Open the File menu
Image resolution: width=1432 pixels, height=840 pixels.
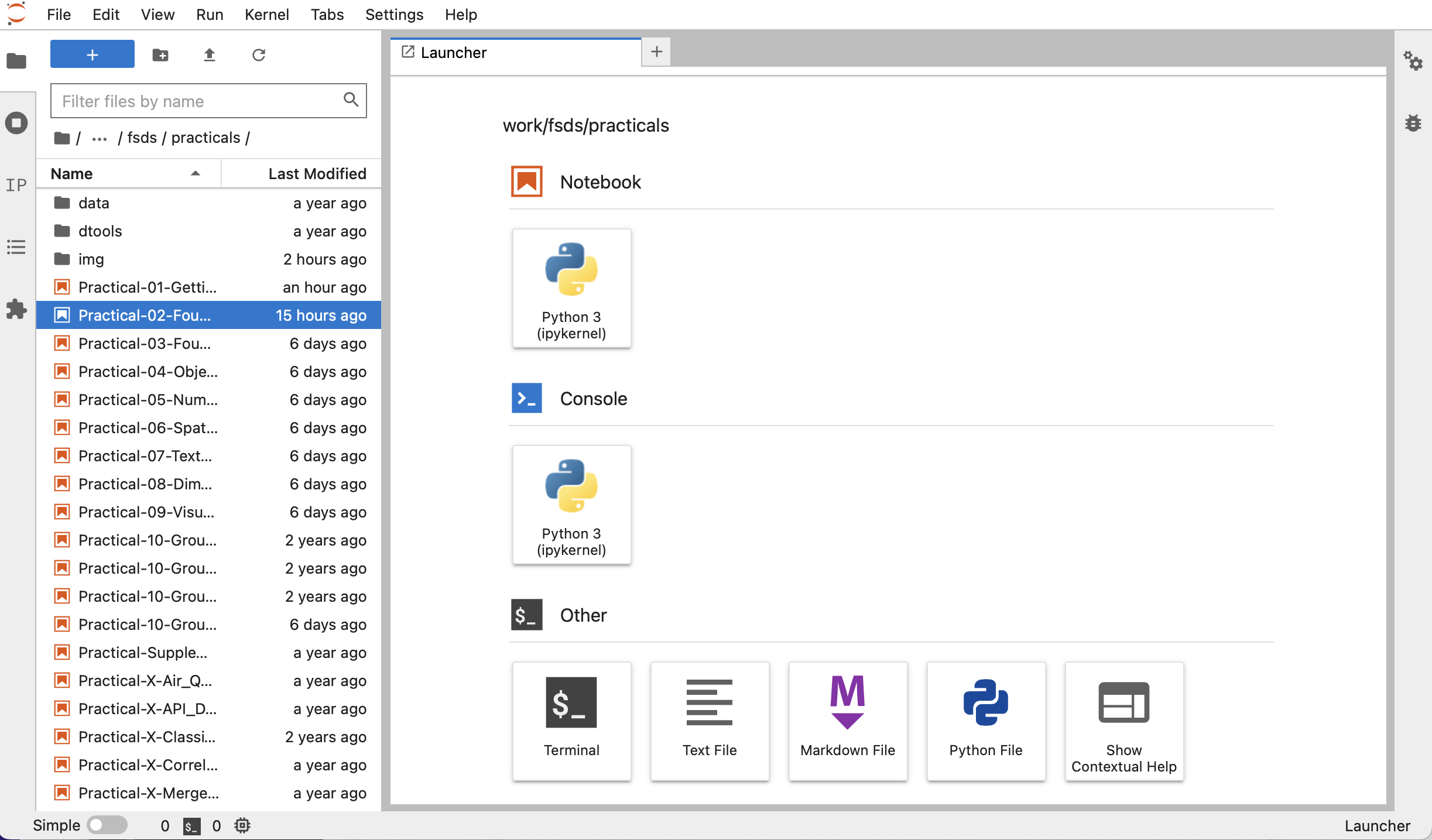pos(59,15)
